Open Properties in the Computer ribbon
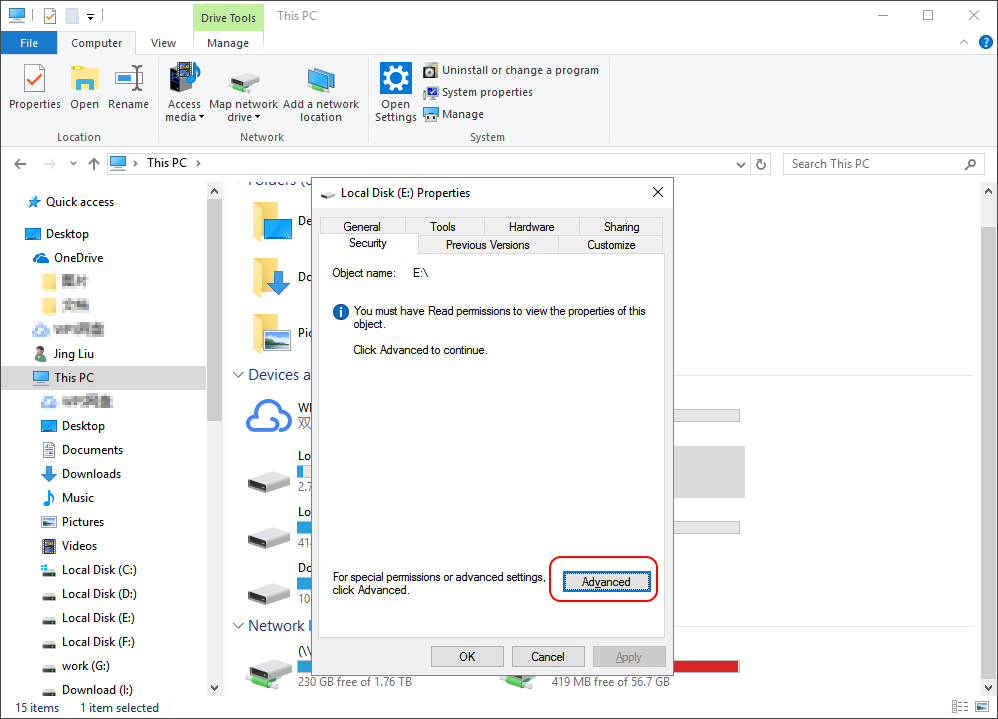 click(x=34, y=87)
